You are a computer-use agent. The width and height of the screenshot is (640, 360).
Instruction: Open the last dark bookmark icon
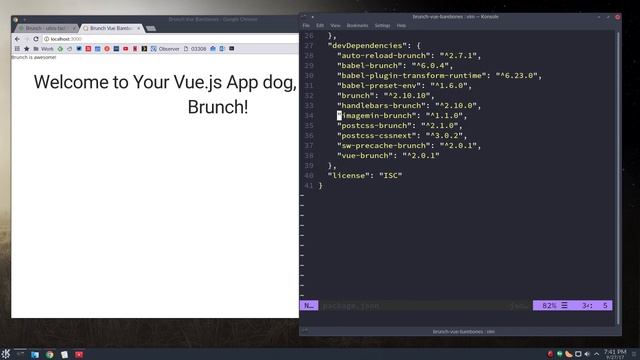click(231, 49)
